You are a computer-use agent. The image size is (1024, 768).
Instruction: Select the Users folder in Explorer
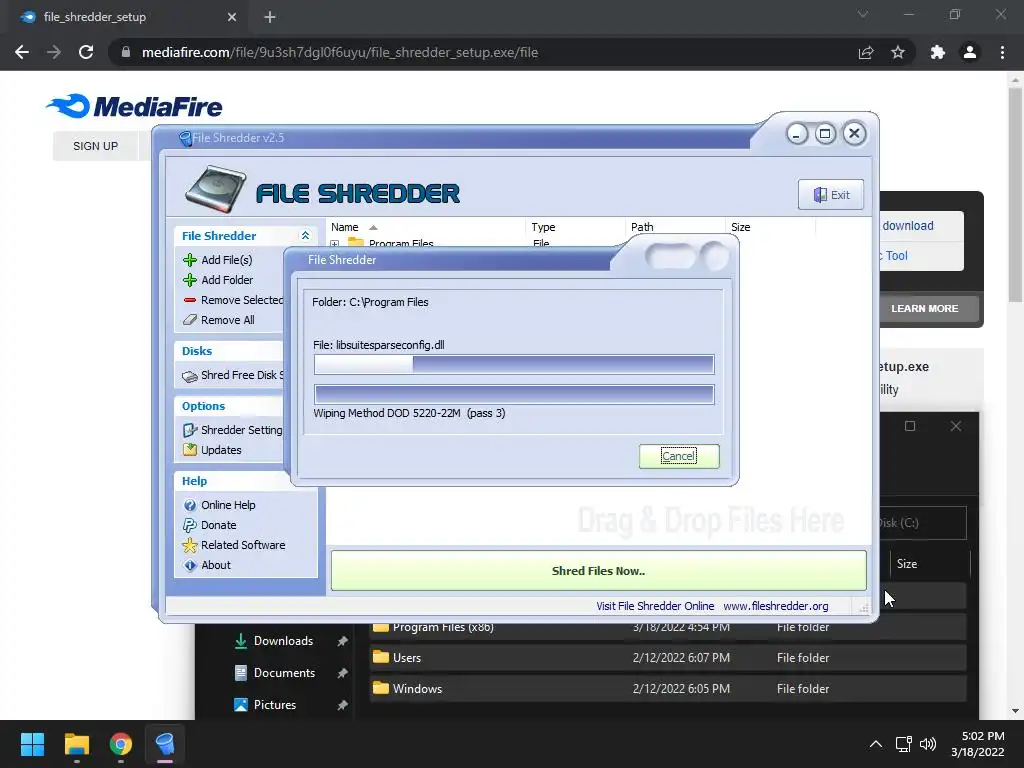tap(667, 658)
